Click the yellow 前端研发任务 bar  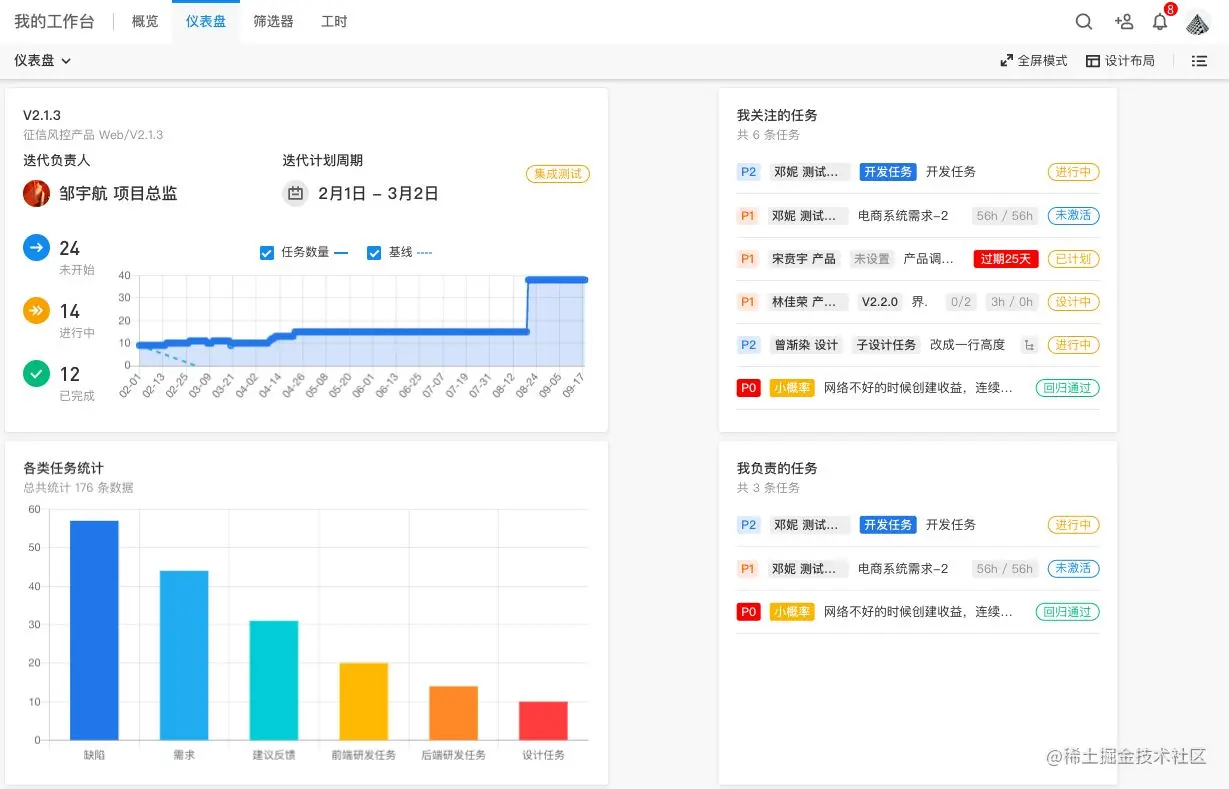pos(363,702)
